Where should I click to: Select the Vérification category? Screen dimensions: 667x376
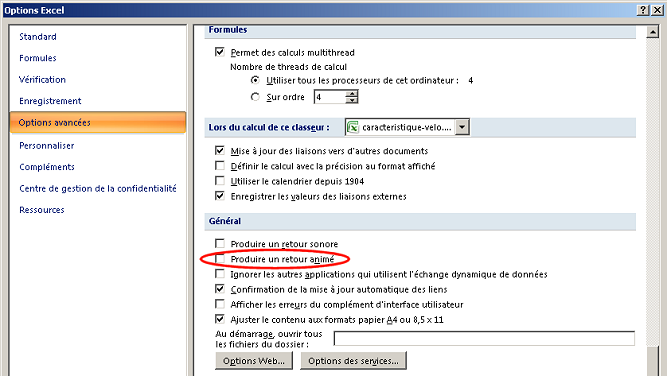tap(42, 80)
